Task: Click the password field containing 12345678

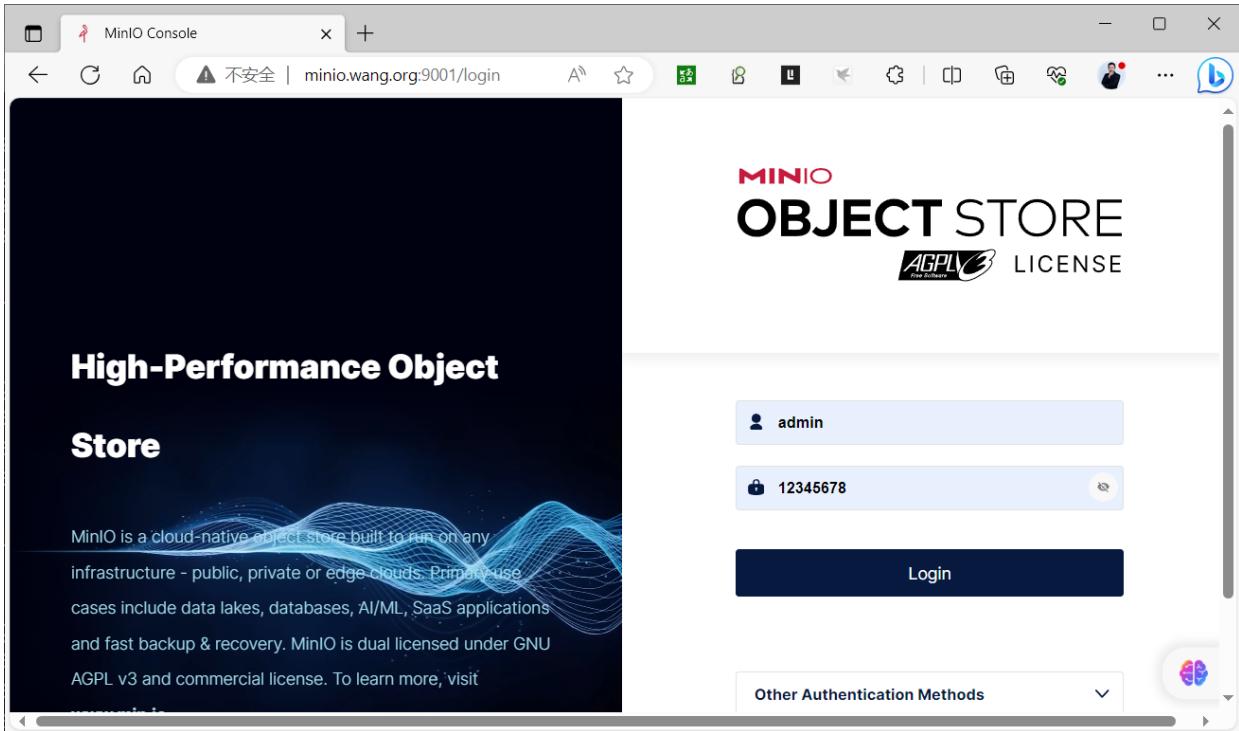Action: [x=929, y=488]
